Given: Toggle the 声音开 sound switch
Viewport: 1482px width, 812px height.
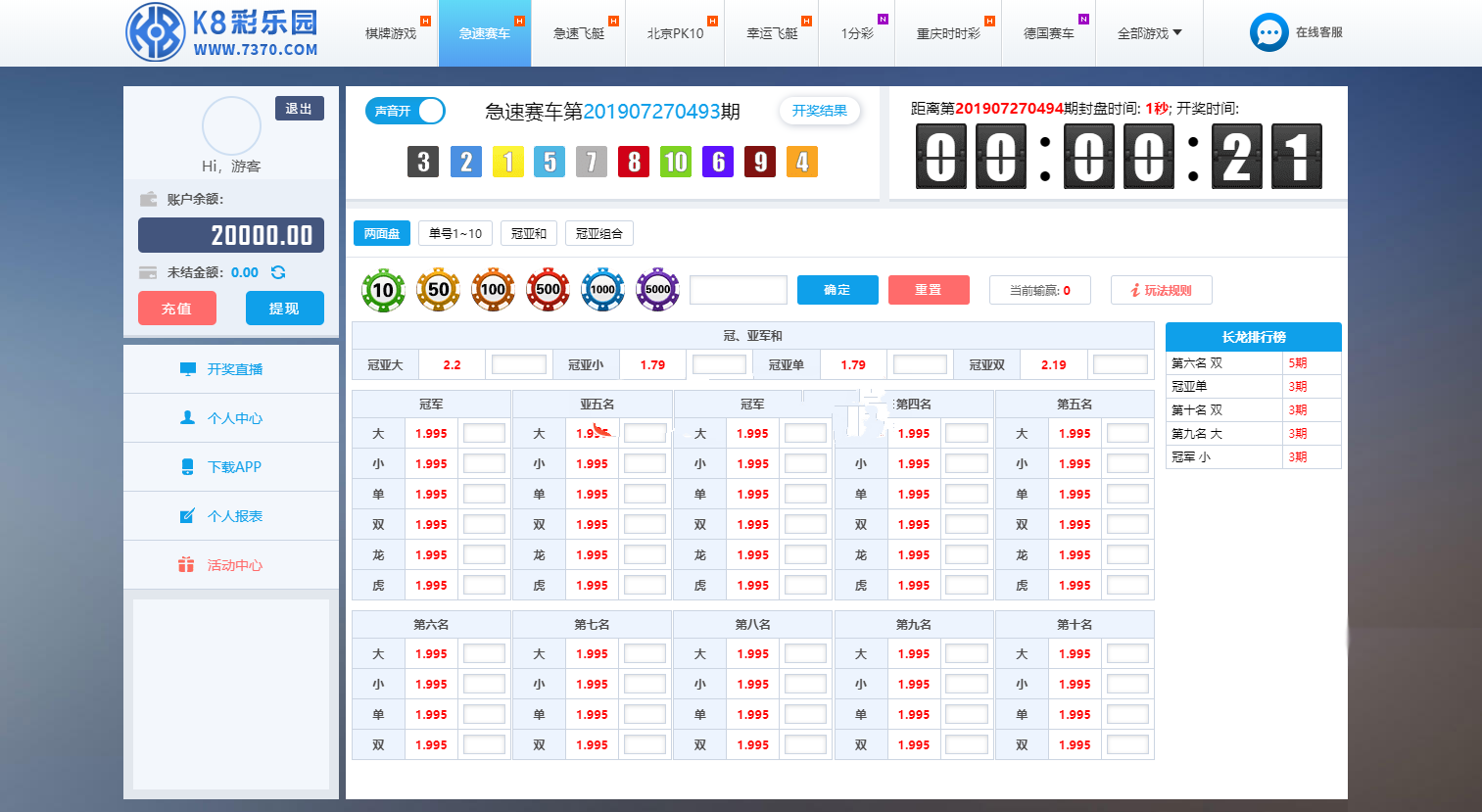Looking at the screenshot, I should (x=406, y=111).
